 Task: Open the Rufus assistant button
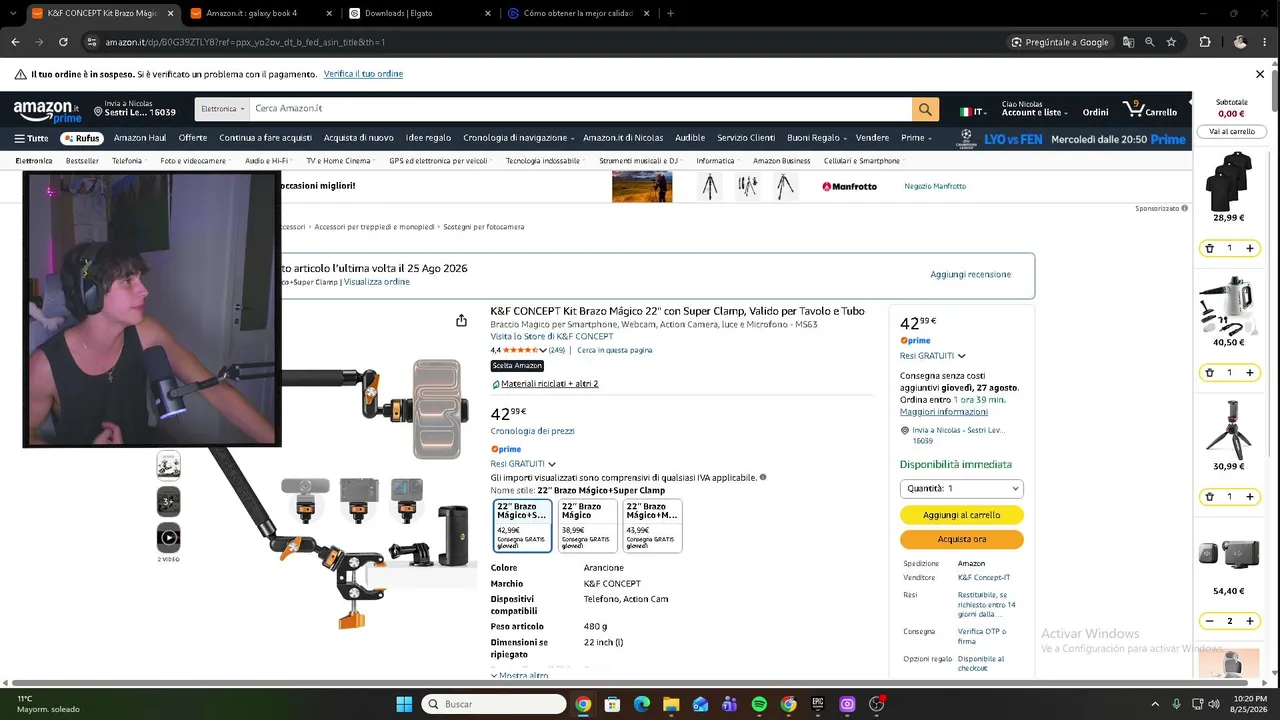point(82,138)
